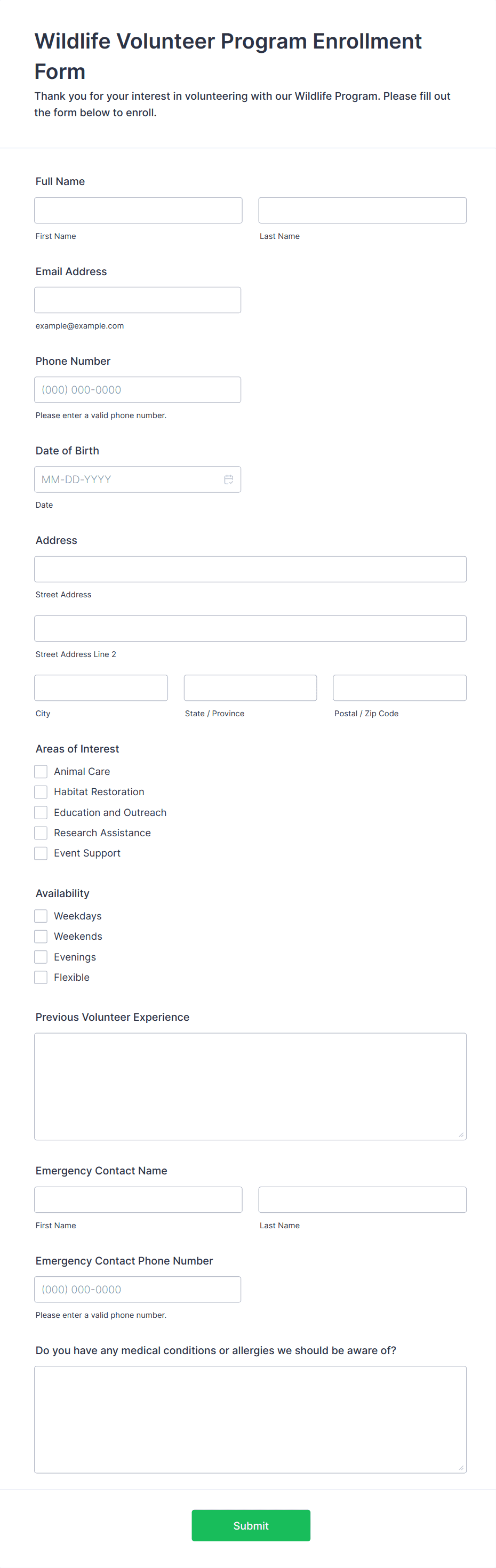
Task: Select Flexible availability
Action: coord(41,977)
